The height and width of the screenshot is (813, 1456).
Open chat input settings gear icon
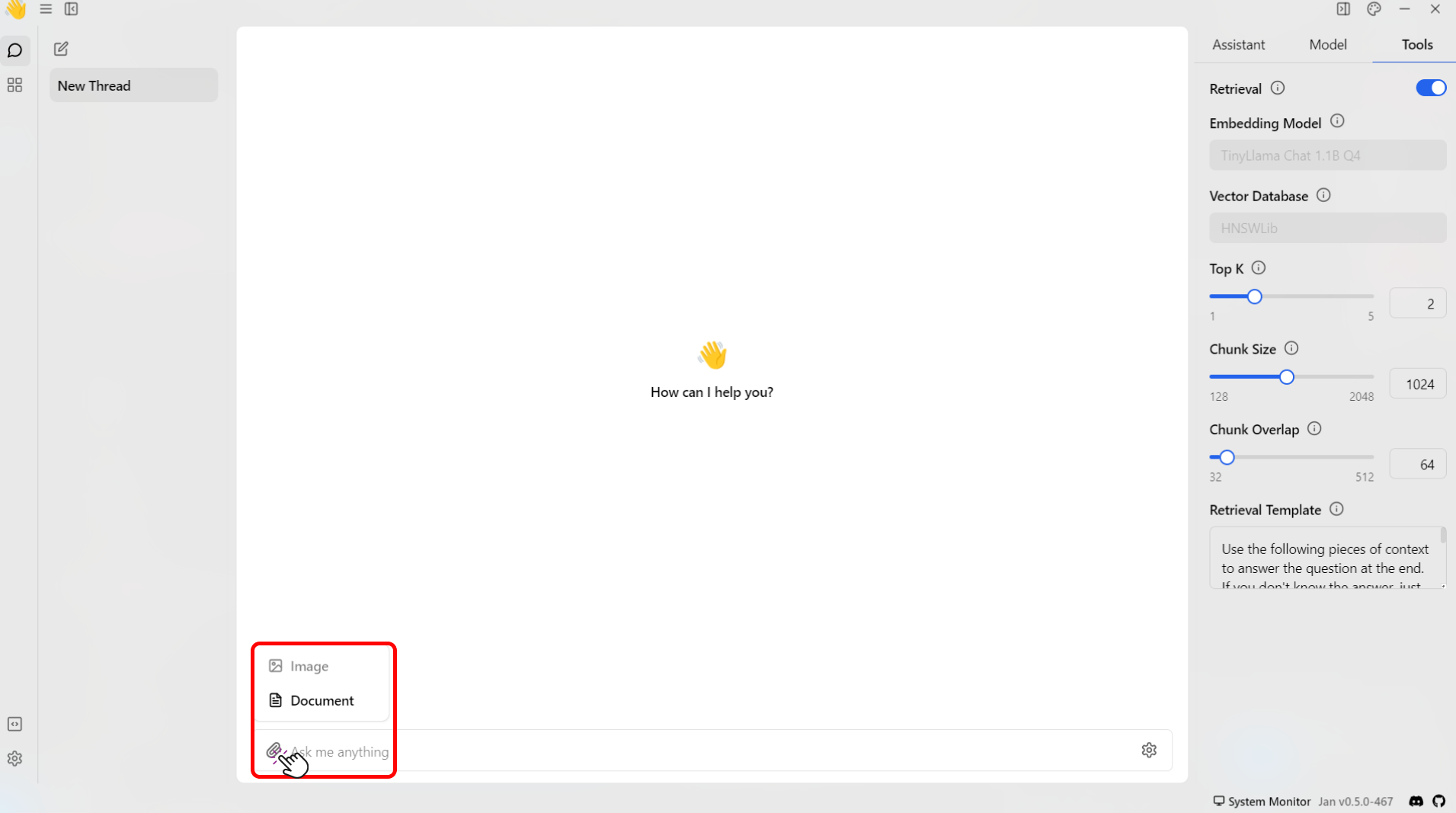pos(1149,751)
